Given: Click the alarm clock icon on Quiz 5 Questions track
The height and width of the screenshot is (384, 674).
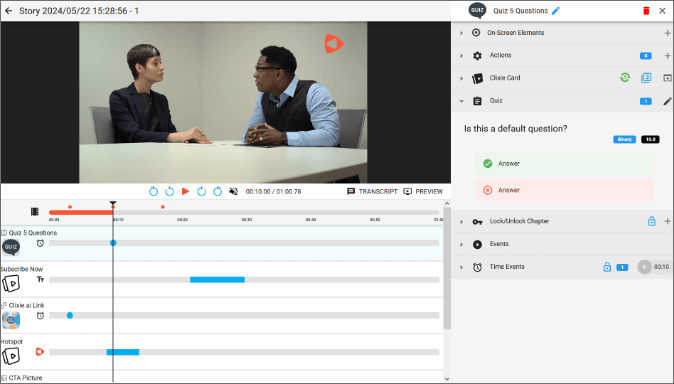Looking at the screenshot, I should [40, 243].
